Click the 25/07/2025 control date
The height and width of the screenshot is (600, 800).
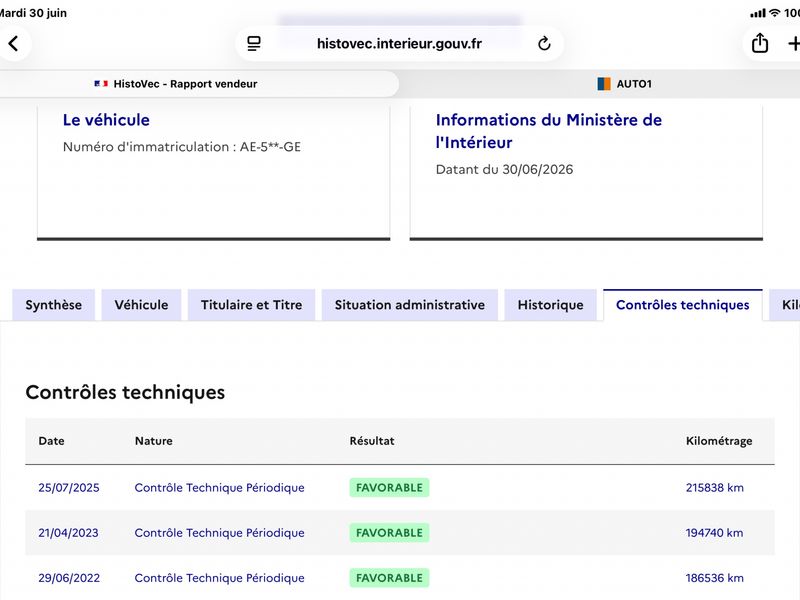[x=69, y=488]
